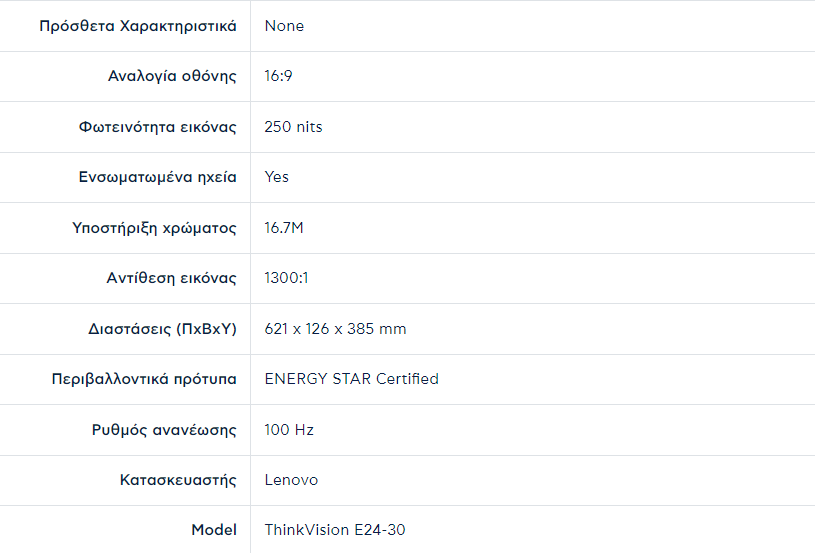This screenshot has height=553, width=815.
Task: Select the 16:9 aspect ratio value
Action: point(278,76)
